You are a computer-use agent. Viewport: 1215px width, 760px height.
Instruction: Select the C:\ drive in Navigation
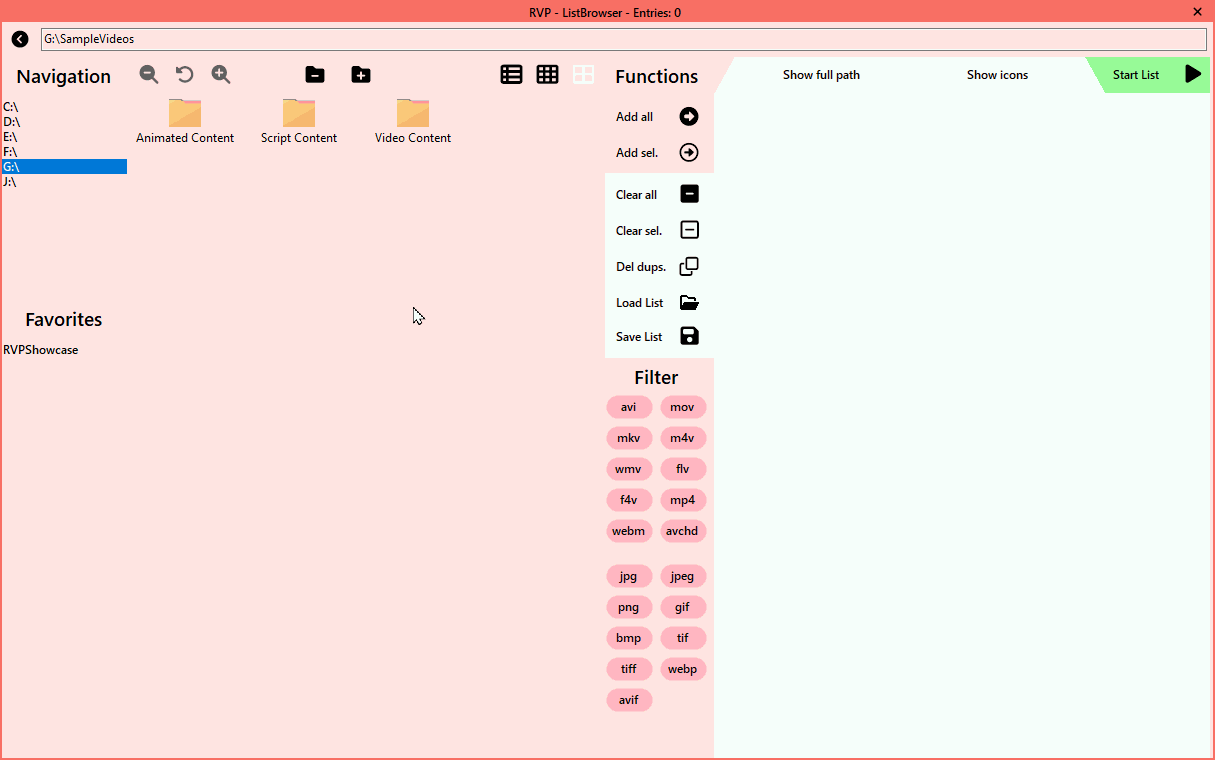tap(11, 107)
